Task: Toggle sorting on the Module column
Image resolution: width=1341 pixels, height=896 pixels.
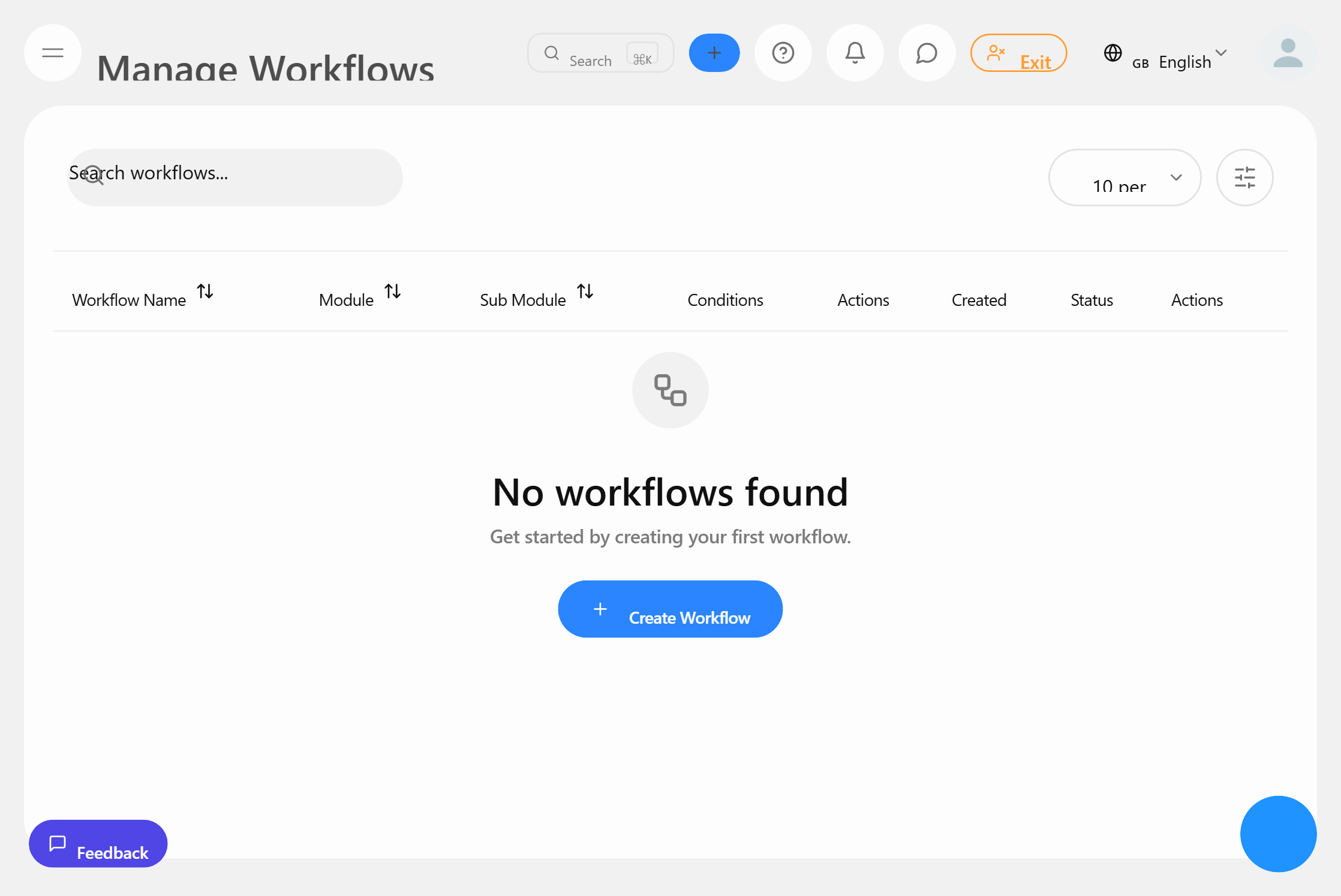Action: [x=393, y=291]
